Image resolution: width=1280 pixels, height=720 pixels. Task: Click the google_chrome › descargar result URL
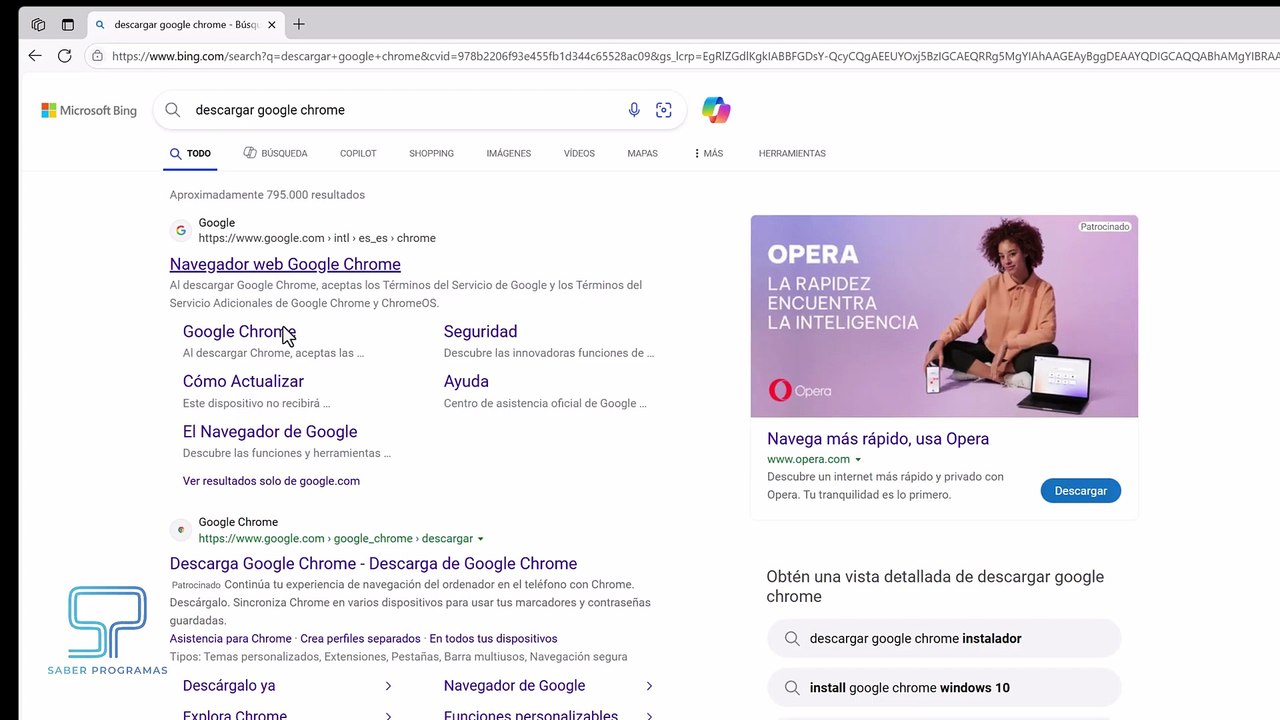(x=335, y=538)
